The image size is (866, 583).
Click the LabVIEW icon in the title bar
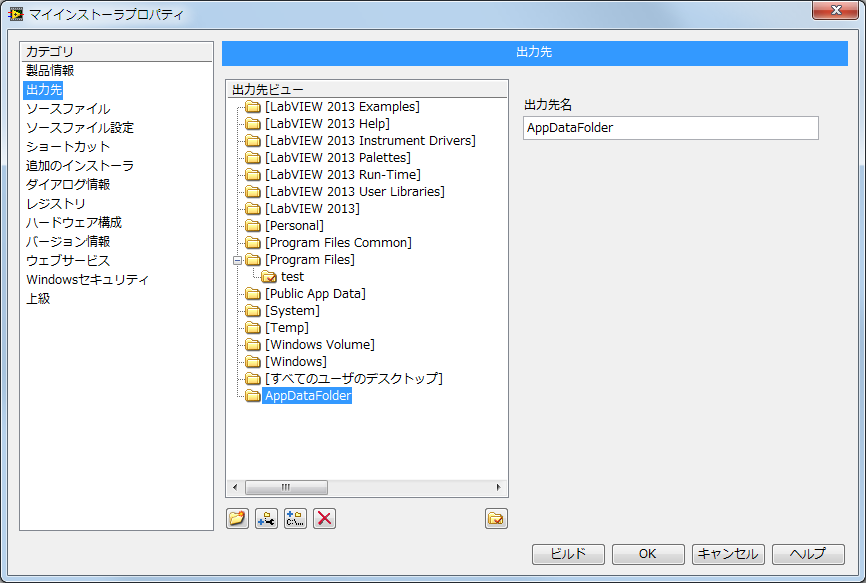click(x=15, y=14)
